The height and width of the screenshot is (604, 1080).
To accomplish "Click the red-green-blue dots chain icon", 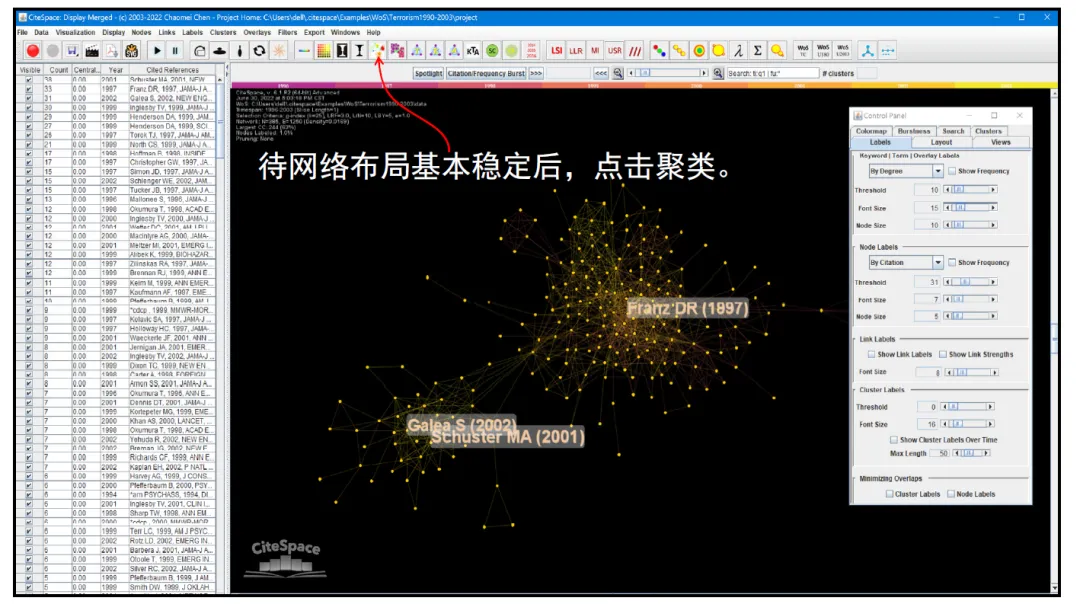I will tap(659, 50).
